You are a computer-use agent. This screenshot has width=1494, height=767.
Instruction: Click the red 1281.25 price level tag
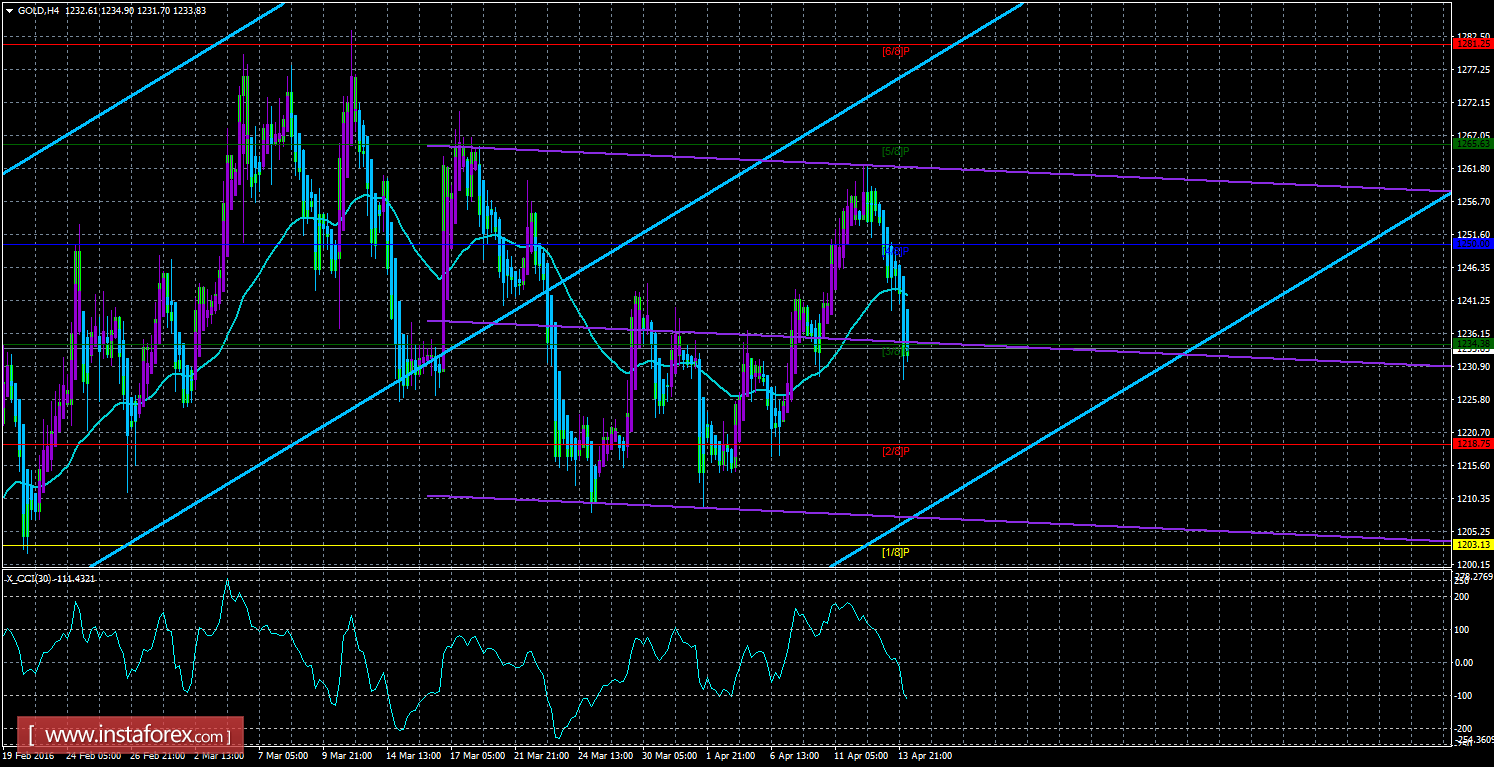click(x=1472, y=44)
